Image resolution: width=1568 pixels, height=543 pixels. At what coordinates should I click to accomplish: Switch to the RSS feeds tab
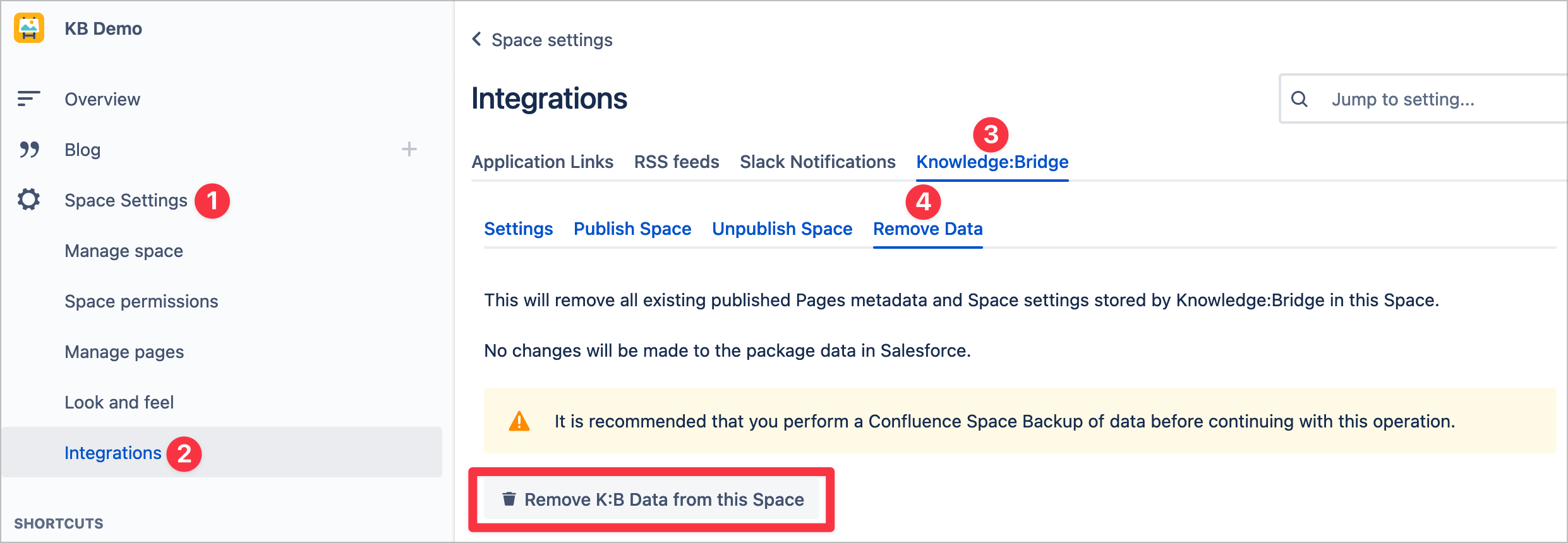tap(677, 162)
